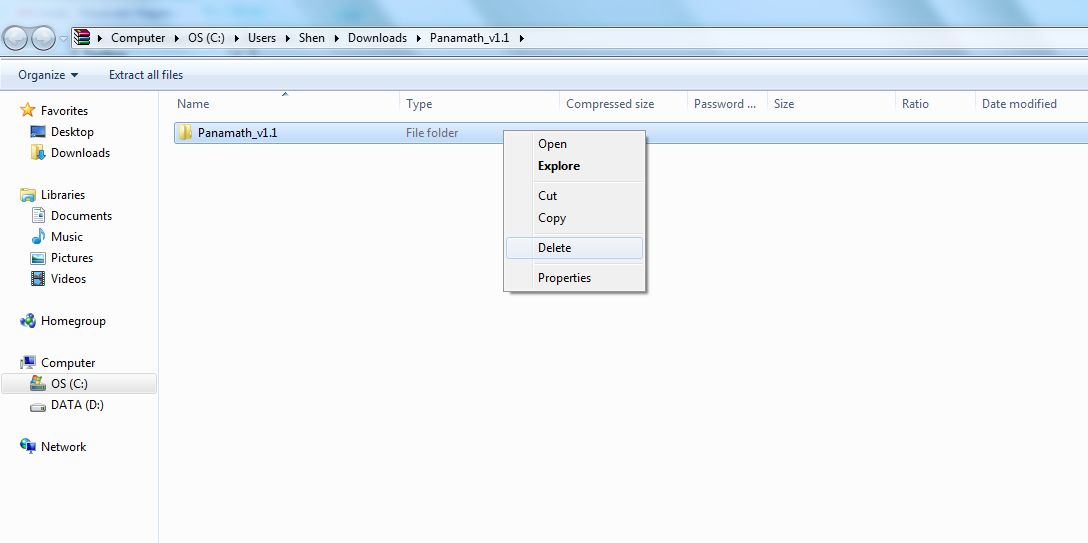1088x543 pixels.
Task: Expand the arrow after OS (C:) in address bar
Action: coord(237,38)
